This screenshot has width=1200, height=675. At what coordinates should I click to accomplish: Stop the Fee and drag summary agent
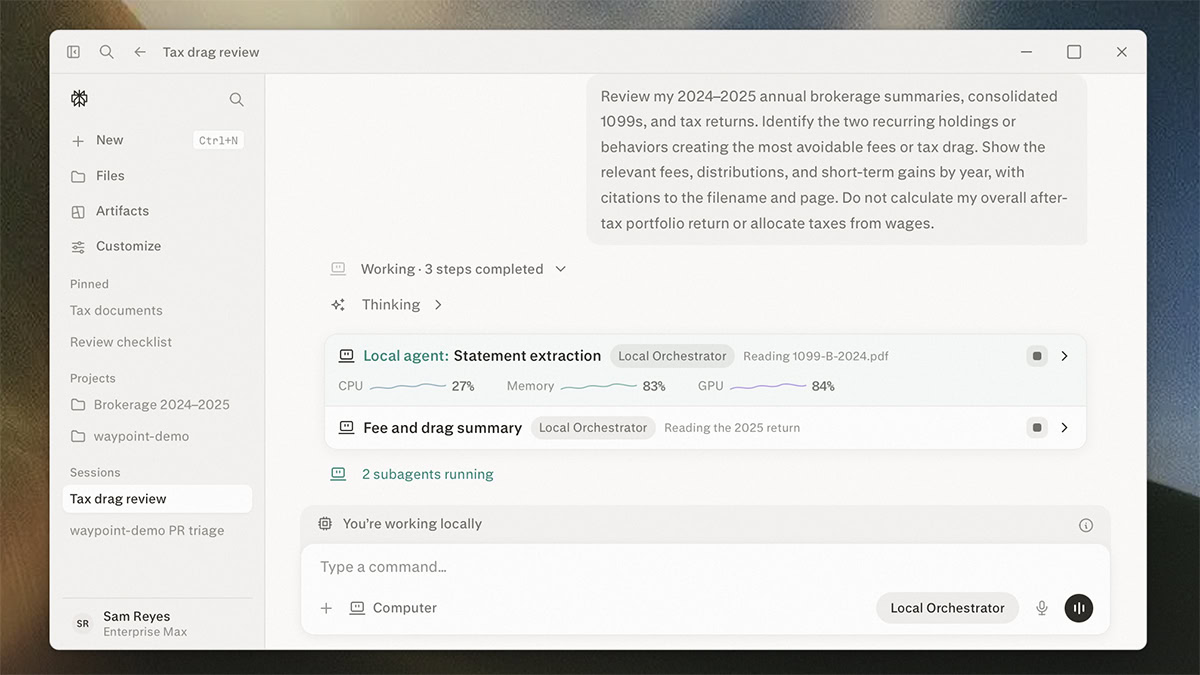pyautogui.click(x=1037, y=428)
